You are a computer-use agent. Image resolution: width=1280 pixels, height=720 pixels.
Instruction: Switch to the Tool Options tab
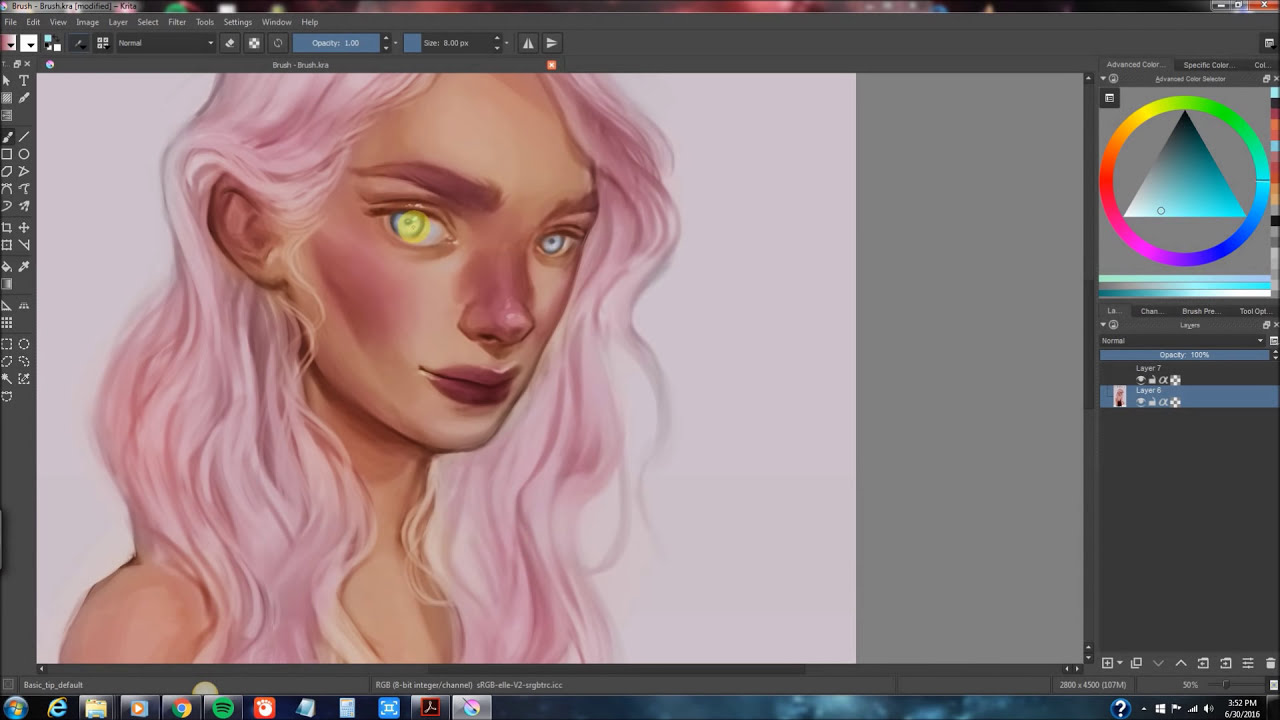pyautogui.click(x=1254, y=311)
